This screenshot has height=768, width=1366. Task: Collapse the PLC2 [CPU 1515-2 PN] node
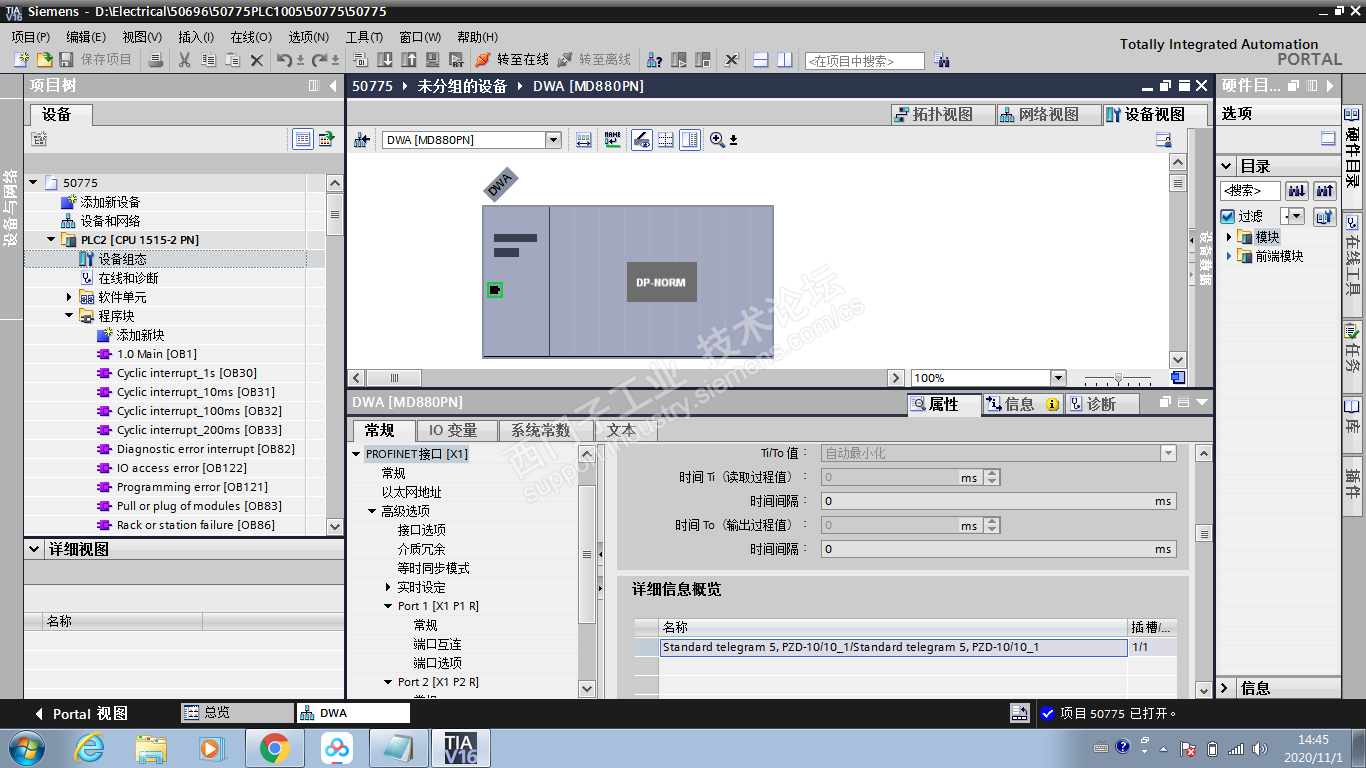(52, 240)
